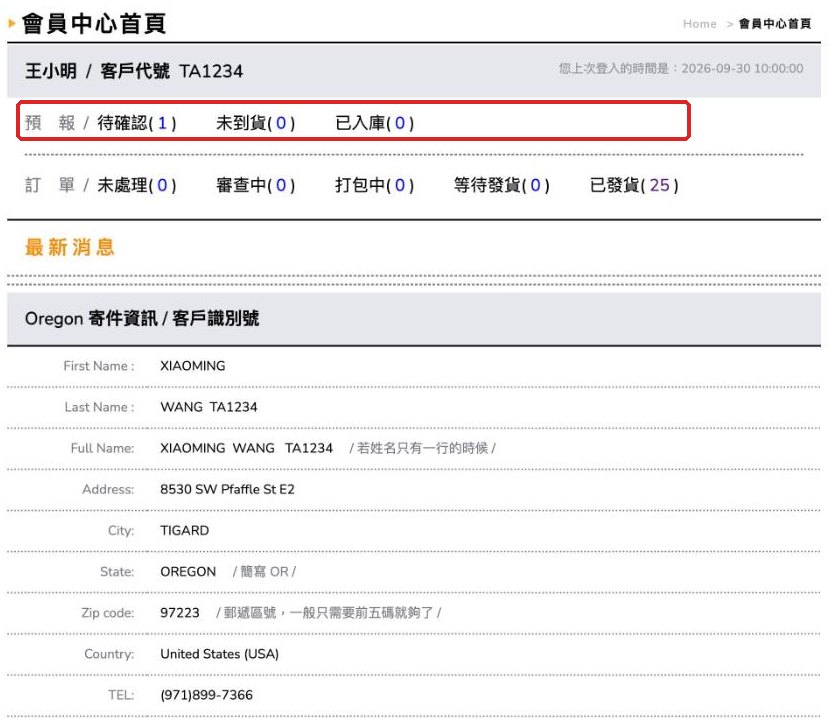Click the customer code TA1234 in header
Image resolution: width=830 pixels, height=728 pixels.
pos(211,71)
